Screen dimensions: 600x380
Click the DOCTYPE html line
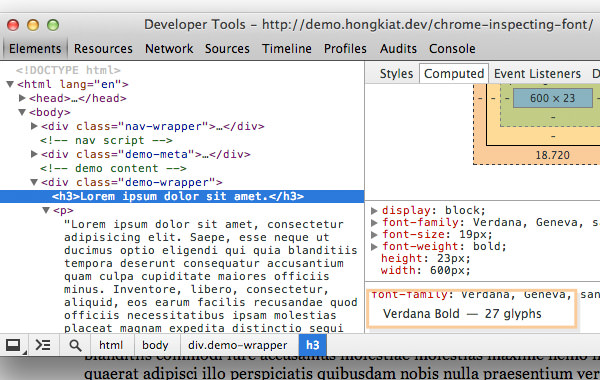point(68,70)
